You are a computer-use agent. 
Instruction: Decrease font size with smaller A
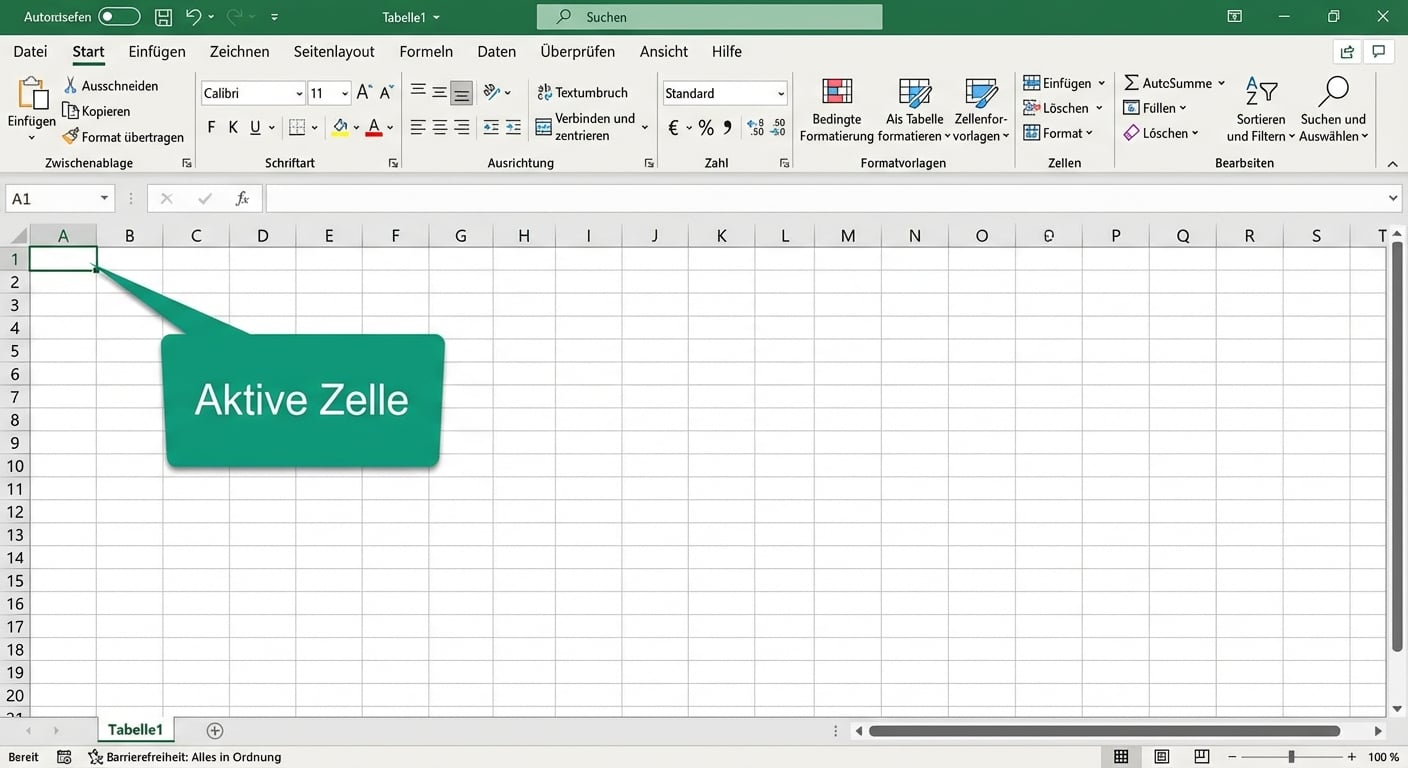[386, 93]
